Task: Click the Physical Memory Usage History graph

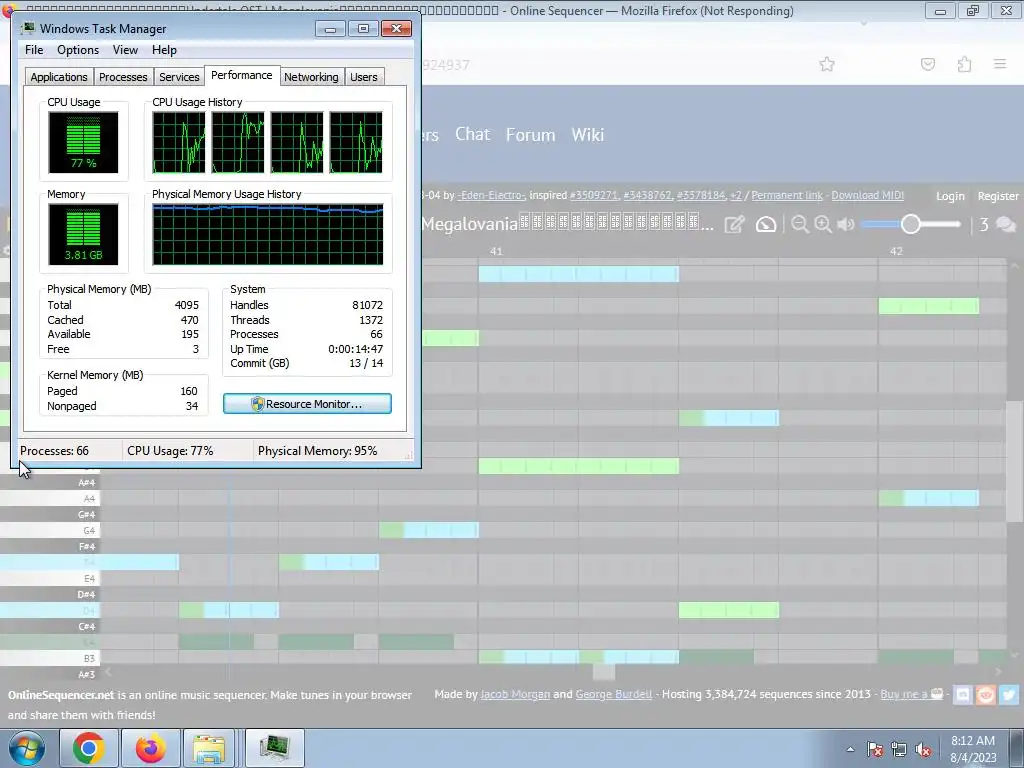Action: (268, 234)
